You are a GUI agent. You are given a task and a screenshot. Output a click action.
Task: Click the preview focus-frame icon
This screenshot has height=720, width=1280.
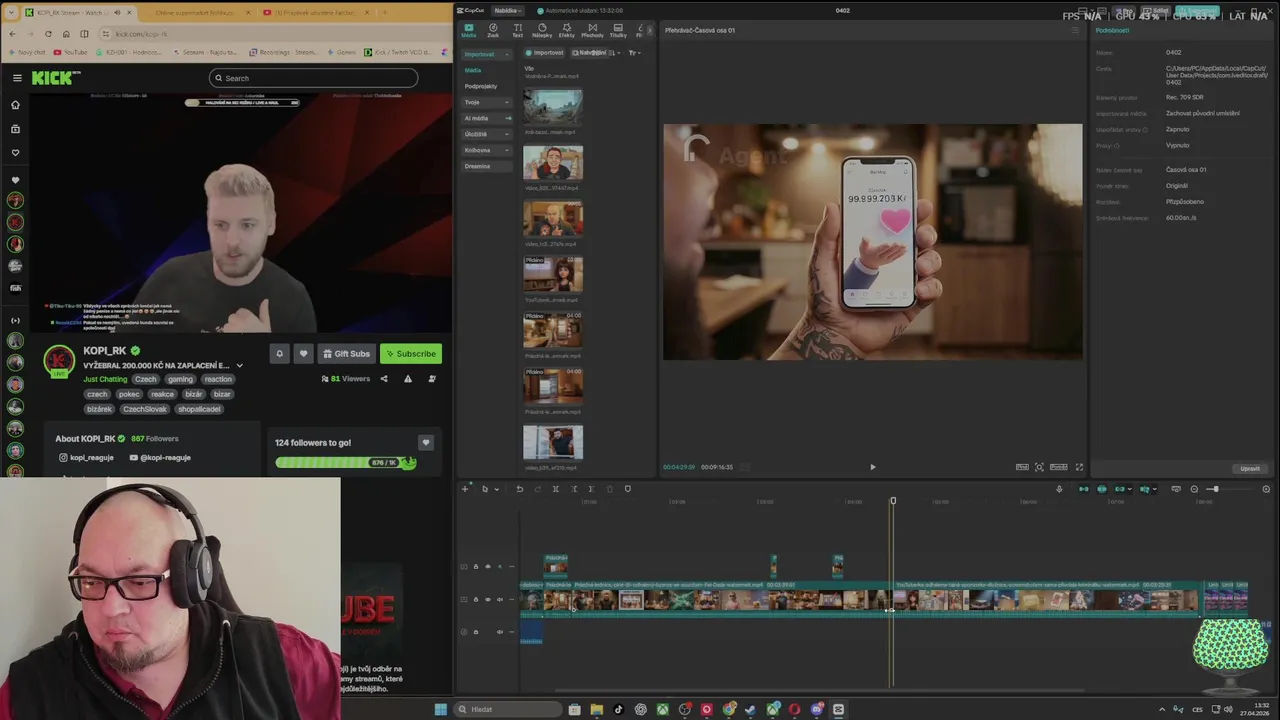point(1039,467)
